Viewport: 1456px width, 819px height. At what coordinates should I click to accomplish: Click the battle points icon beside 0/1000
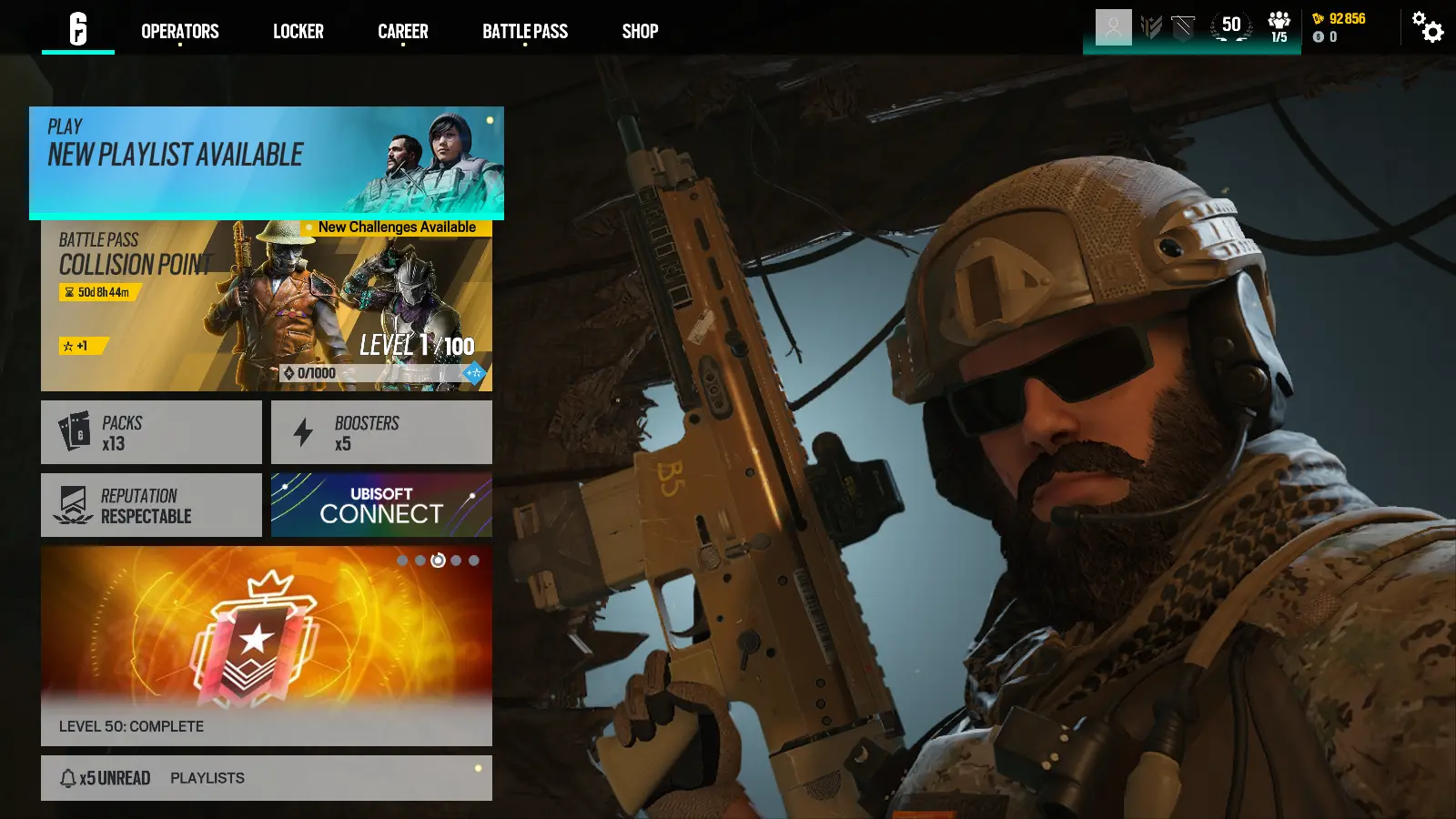pos(288,373)
